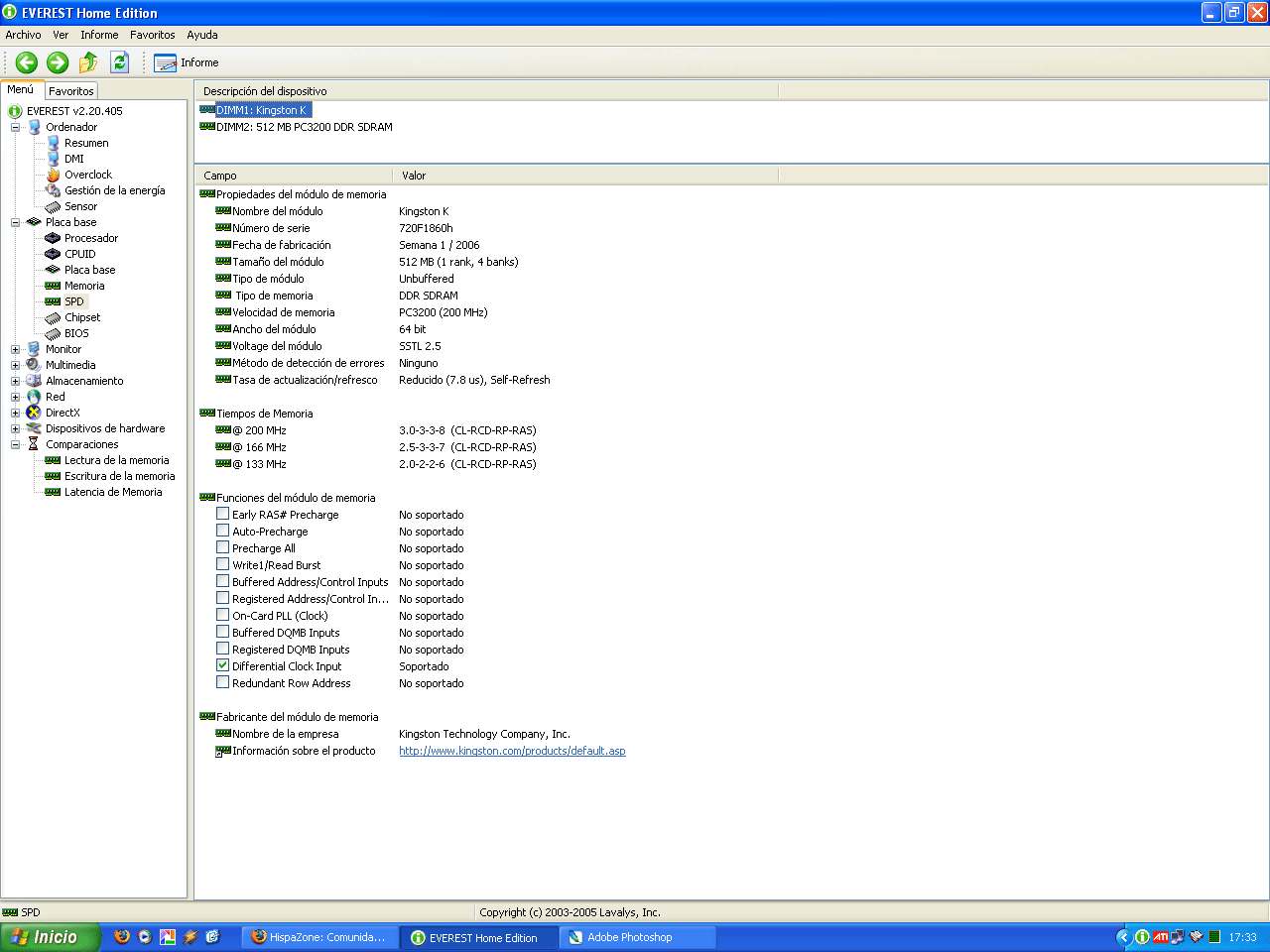The height and width of the screenshot is (952, 1270).
Task: Toggle the Differential Clock Input checkbox
Action: [223, 665]
